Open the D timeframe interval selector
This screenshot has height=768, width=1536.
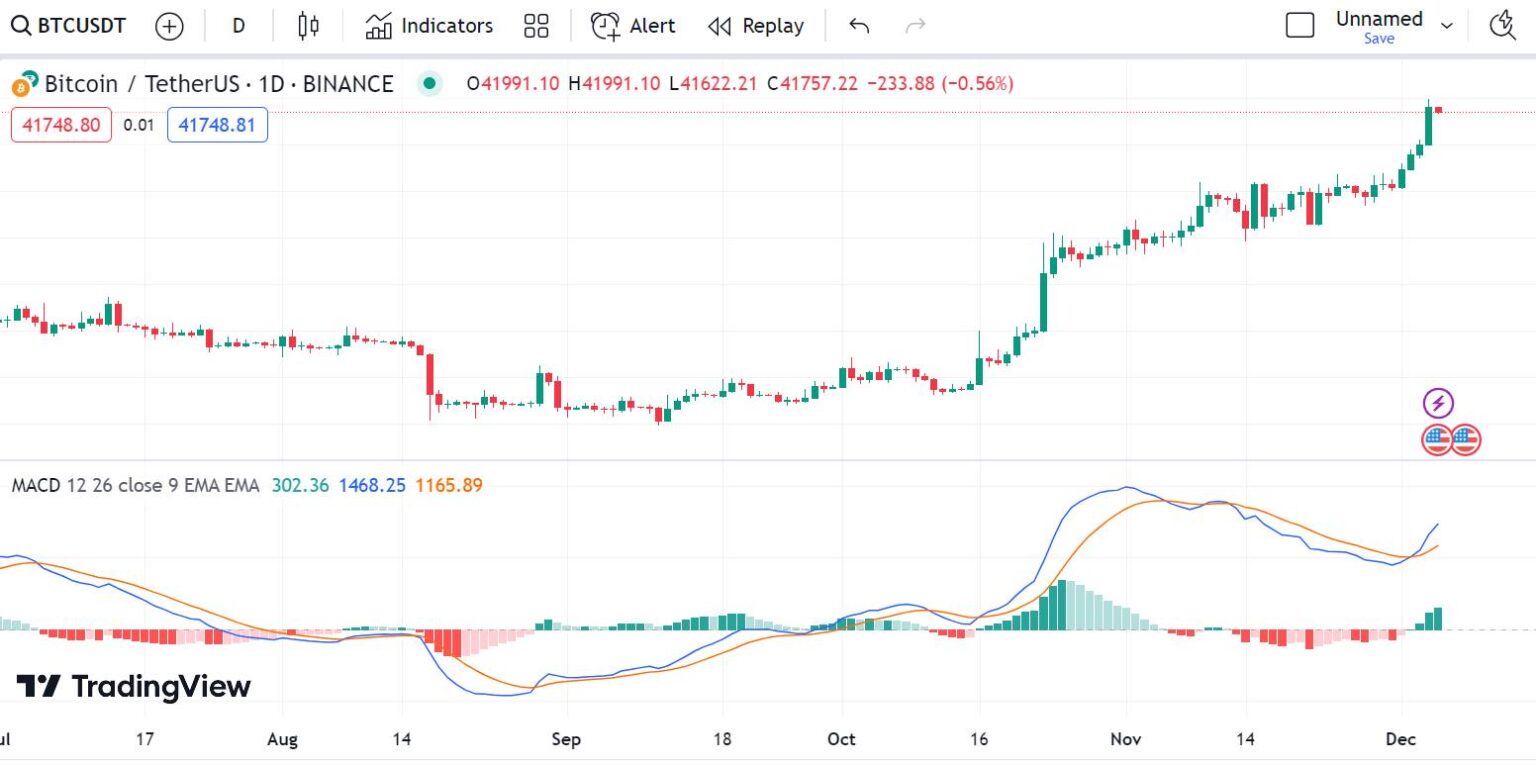[x=238, y=26]
